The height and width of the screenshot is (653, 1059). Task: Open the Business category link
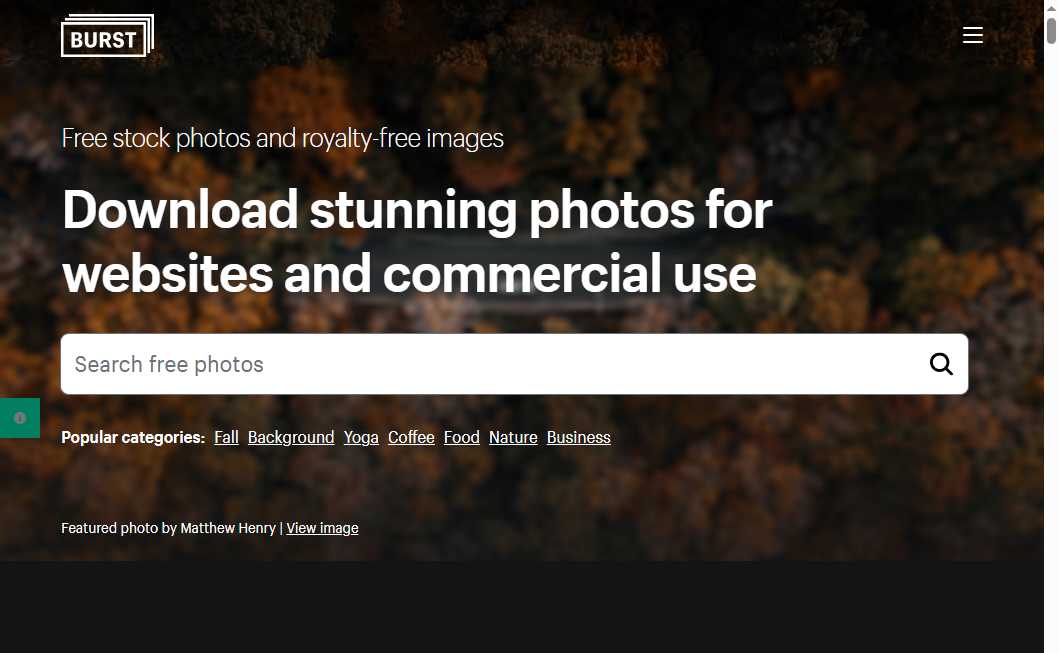pos(578,438)
